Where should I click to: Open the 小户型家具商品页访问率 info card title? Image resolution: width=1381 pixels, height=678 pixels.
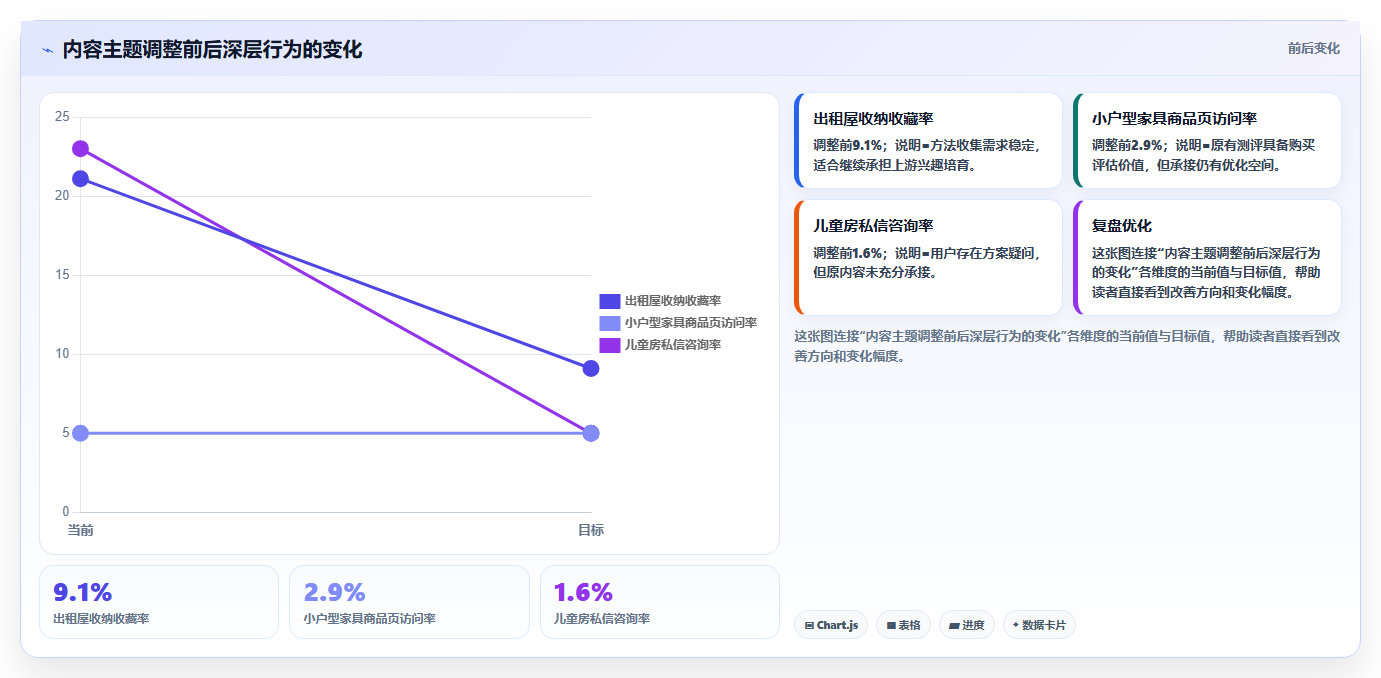(x=1174, y=119)
